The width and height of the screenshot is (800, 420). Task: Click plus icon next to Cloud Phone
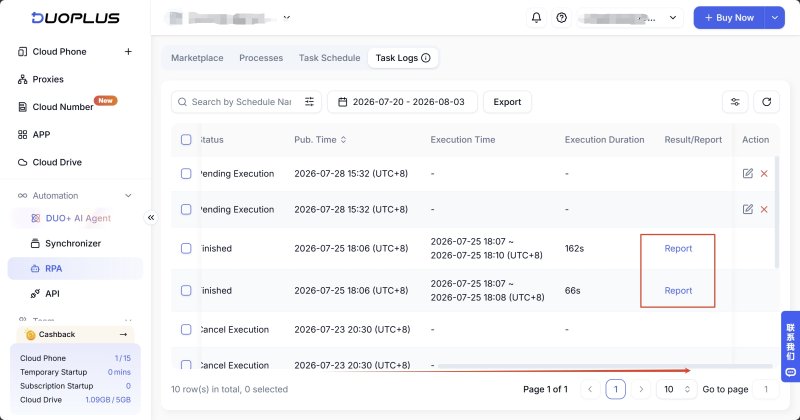[x=128, y=52]
